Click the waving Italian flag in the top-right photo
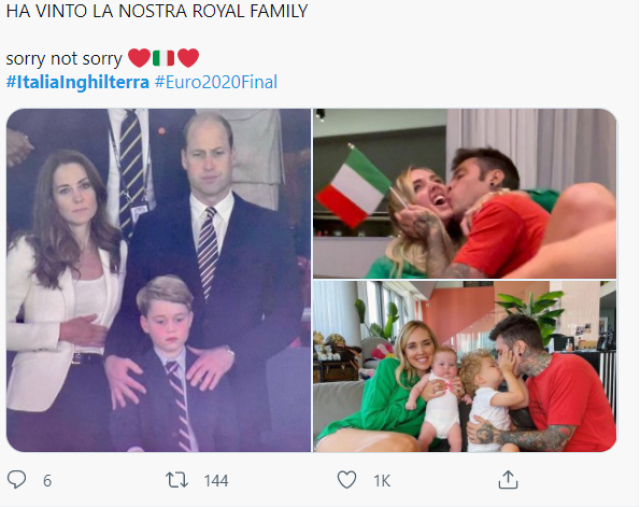640x507 pixels. [x=352, y=187]
